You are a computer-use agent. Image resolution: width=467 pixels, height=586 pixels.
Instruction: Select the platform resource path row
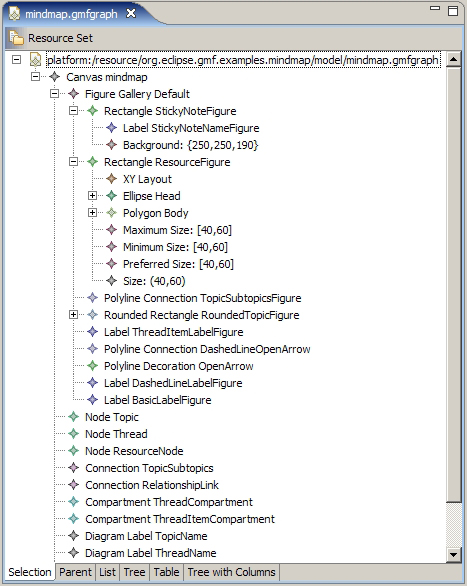(x=243, y=60)
